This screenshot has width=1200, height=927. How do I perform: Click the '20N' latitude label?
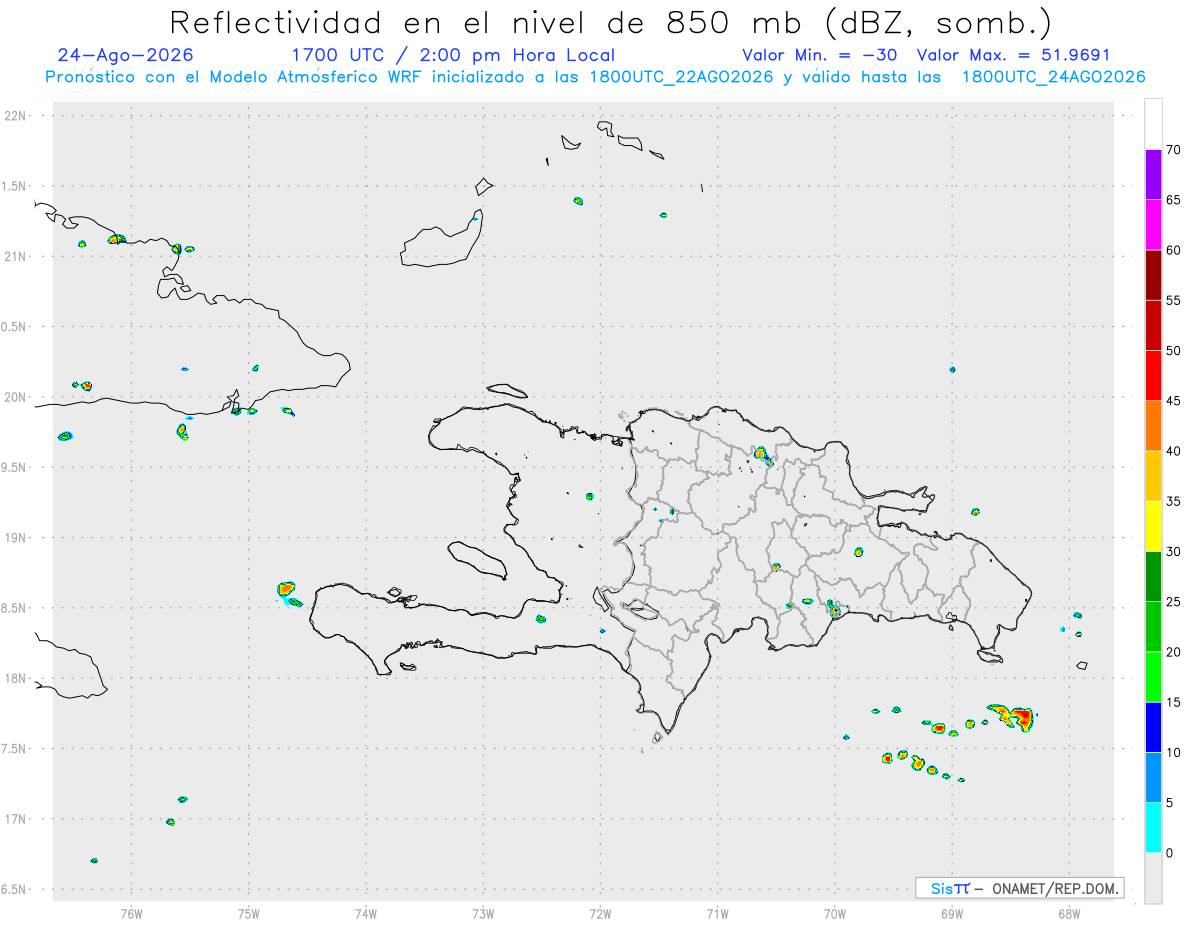point(17,397)
